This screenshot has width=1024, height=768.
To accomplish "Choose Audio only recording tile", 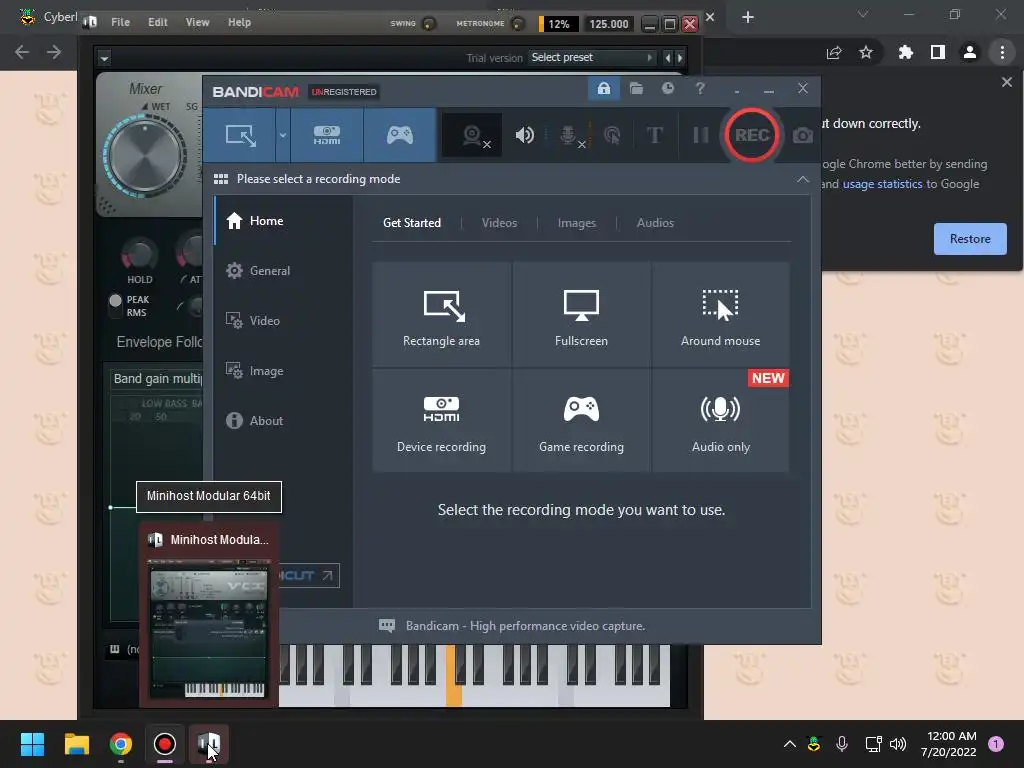I will [720, 421].
